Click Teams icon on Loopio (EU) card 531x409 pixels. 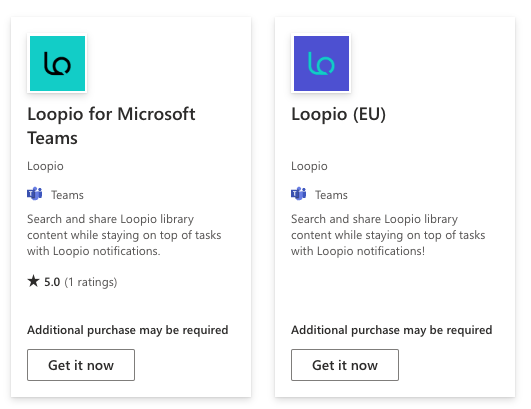pos(298,194)
